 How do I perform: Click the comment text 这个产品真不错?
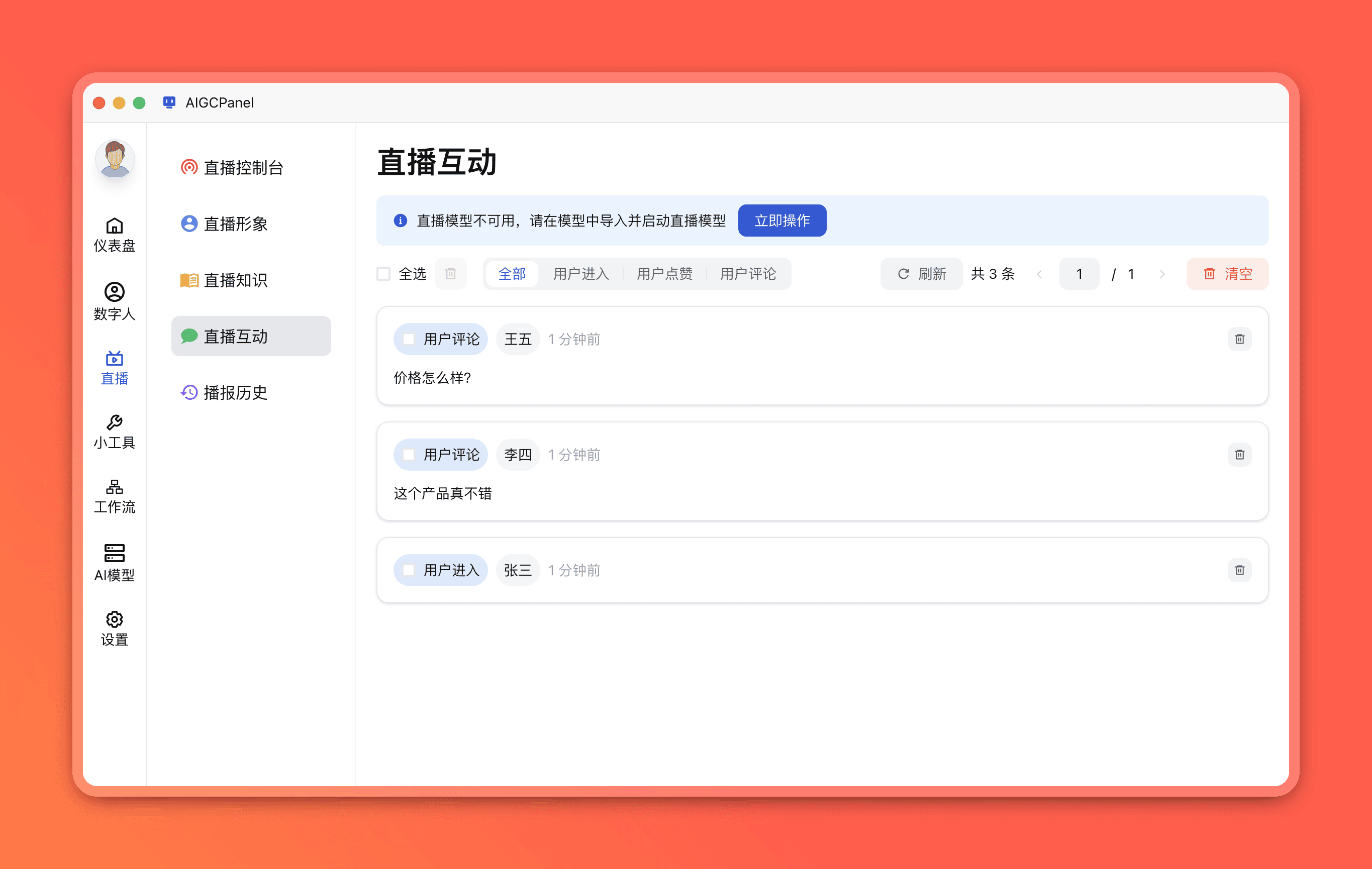pos(443,493)
